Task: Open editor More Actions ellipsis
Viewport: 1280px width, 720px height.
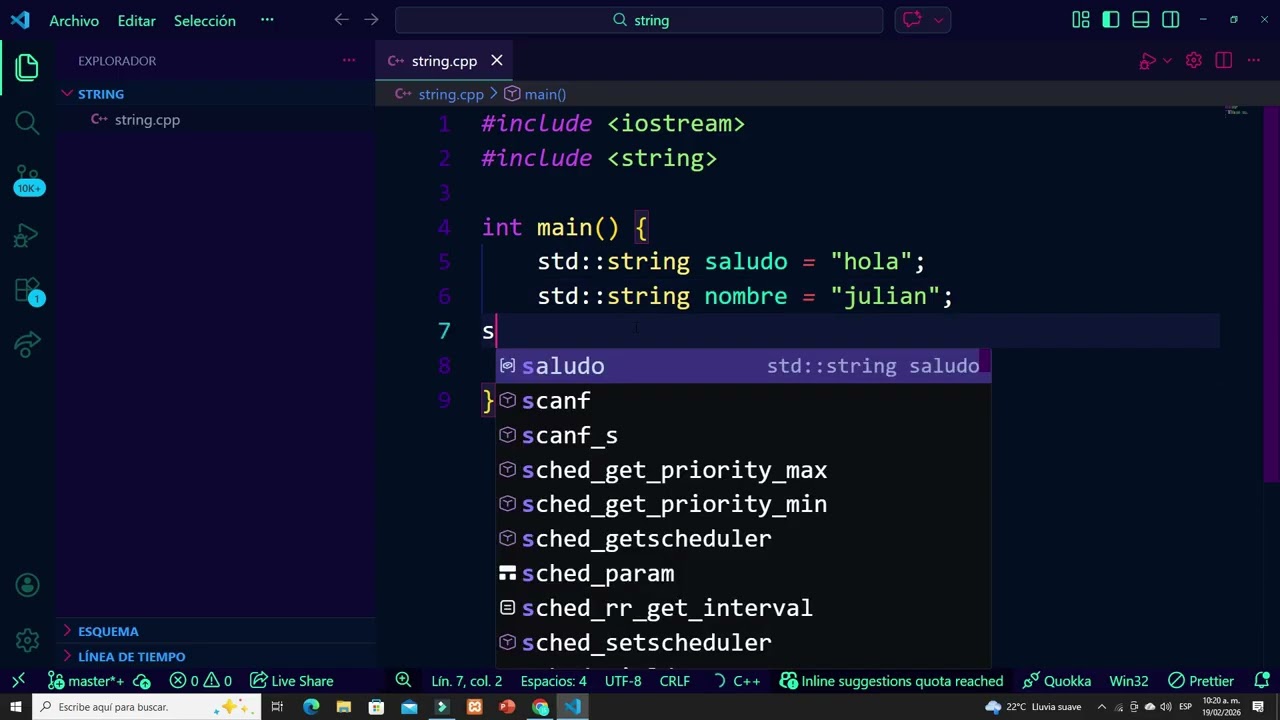Action: (x=1253, y=61)
